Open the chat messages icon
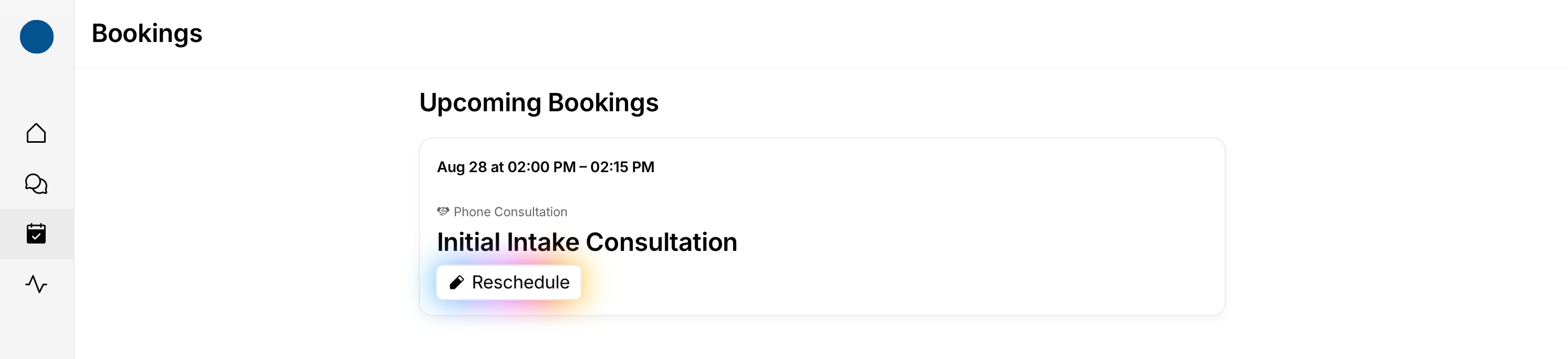The image size is (1568, 359). pos(37,184)
